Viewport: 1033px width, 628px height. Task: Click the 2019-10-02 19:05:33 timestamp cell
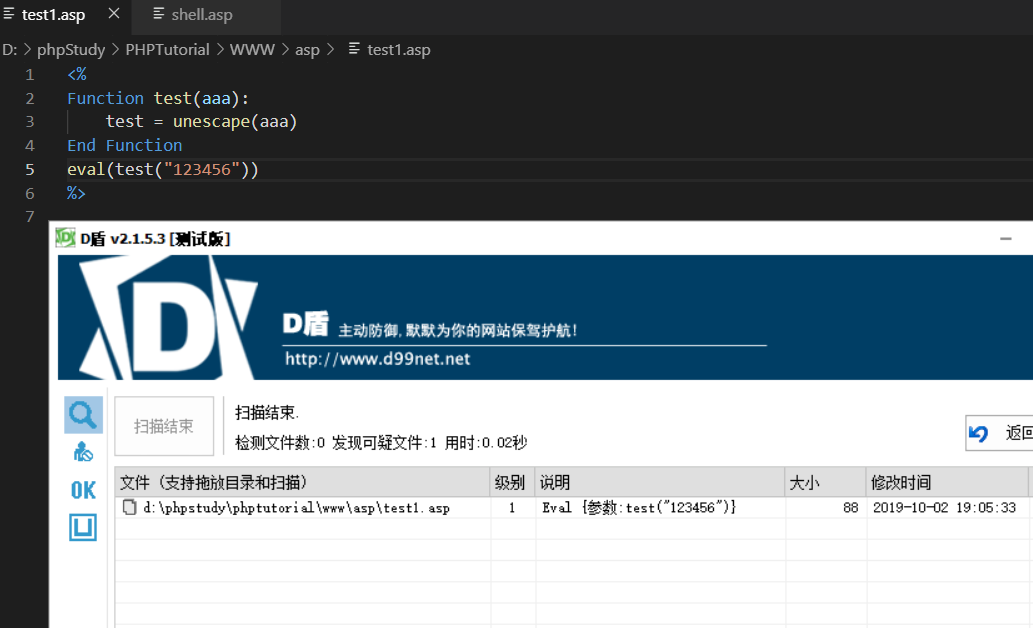tap(944, 507)
